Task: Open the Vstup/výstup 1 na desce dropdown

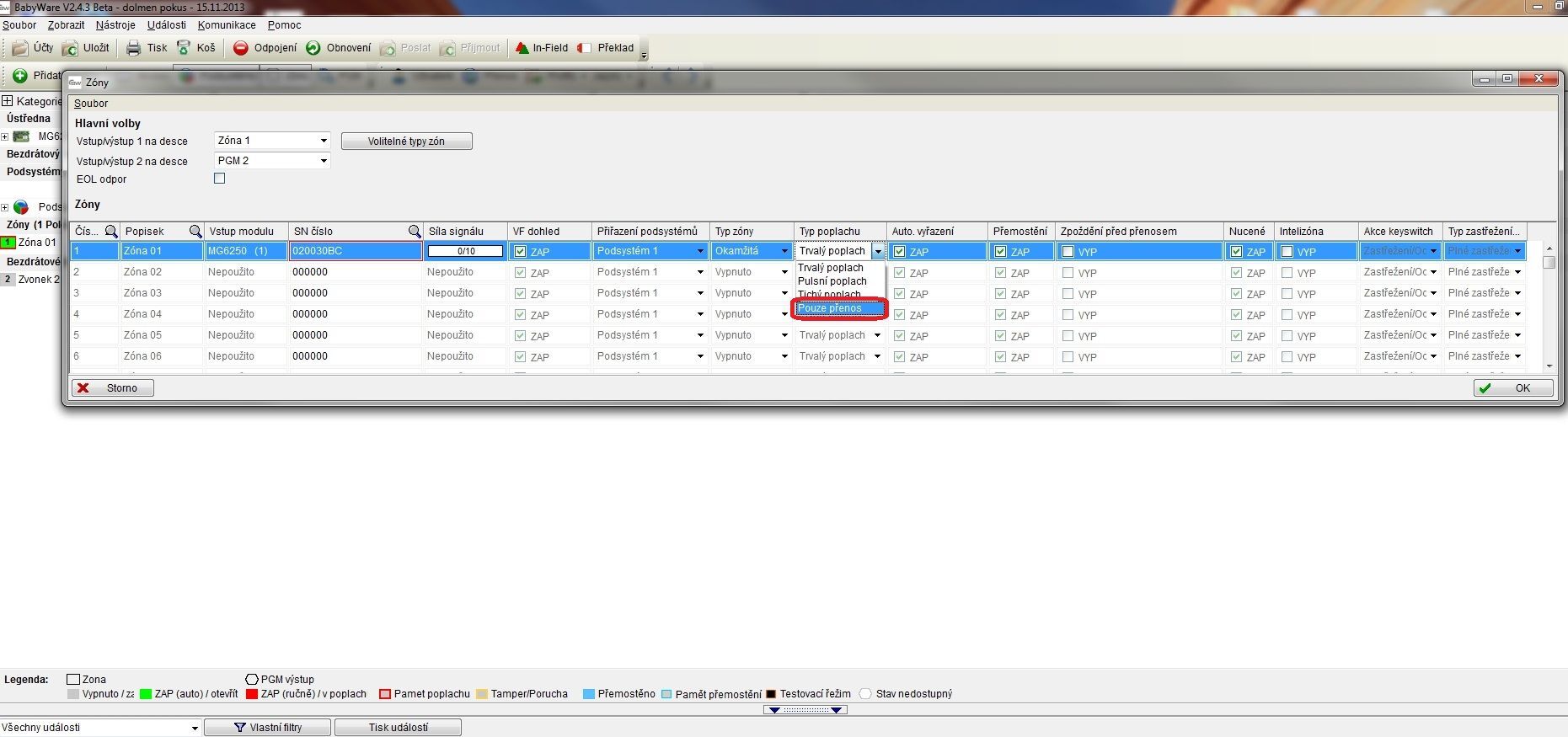Action: 323,141
